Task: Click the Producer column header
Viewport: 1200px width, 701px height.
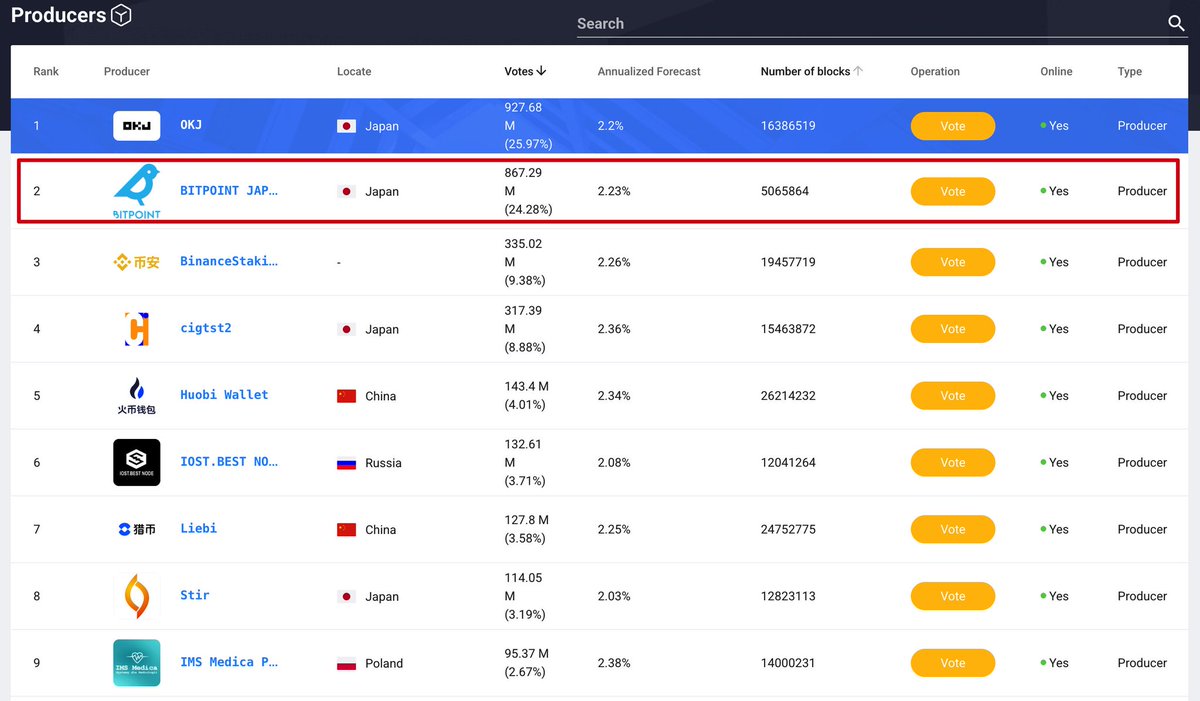Action: click(127, 72)
